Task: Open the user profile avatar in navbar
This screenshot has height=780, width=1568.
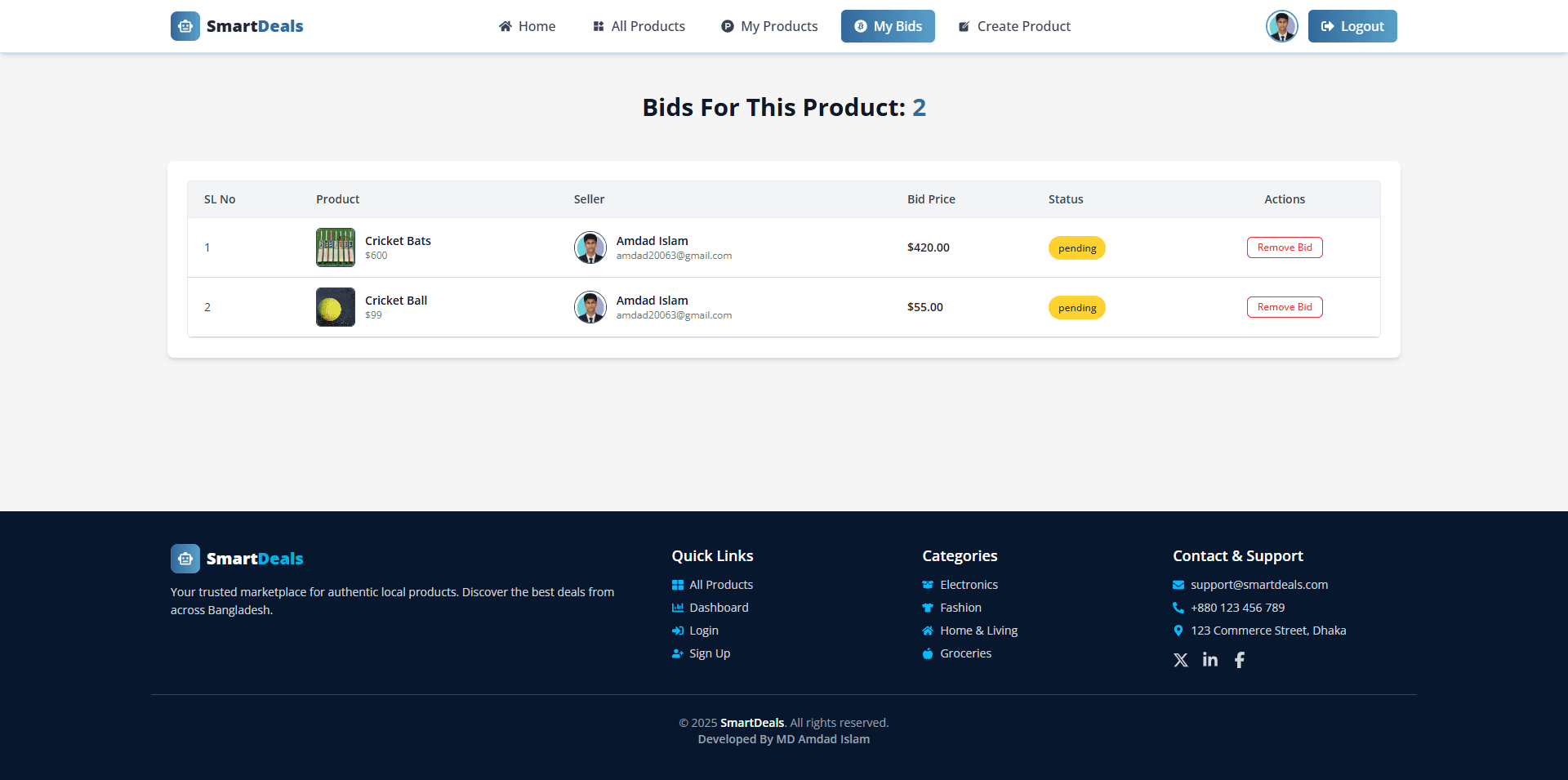Action: point(1281,26)
